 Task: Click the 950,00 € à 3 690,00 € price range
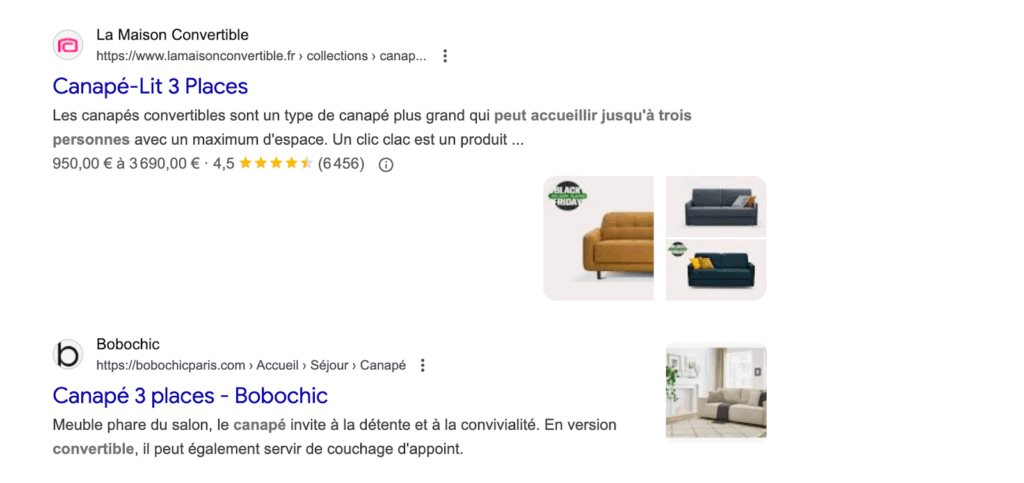(126, 163)
